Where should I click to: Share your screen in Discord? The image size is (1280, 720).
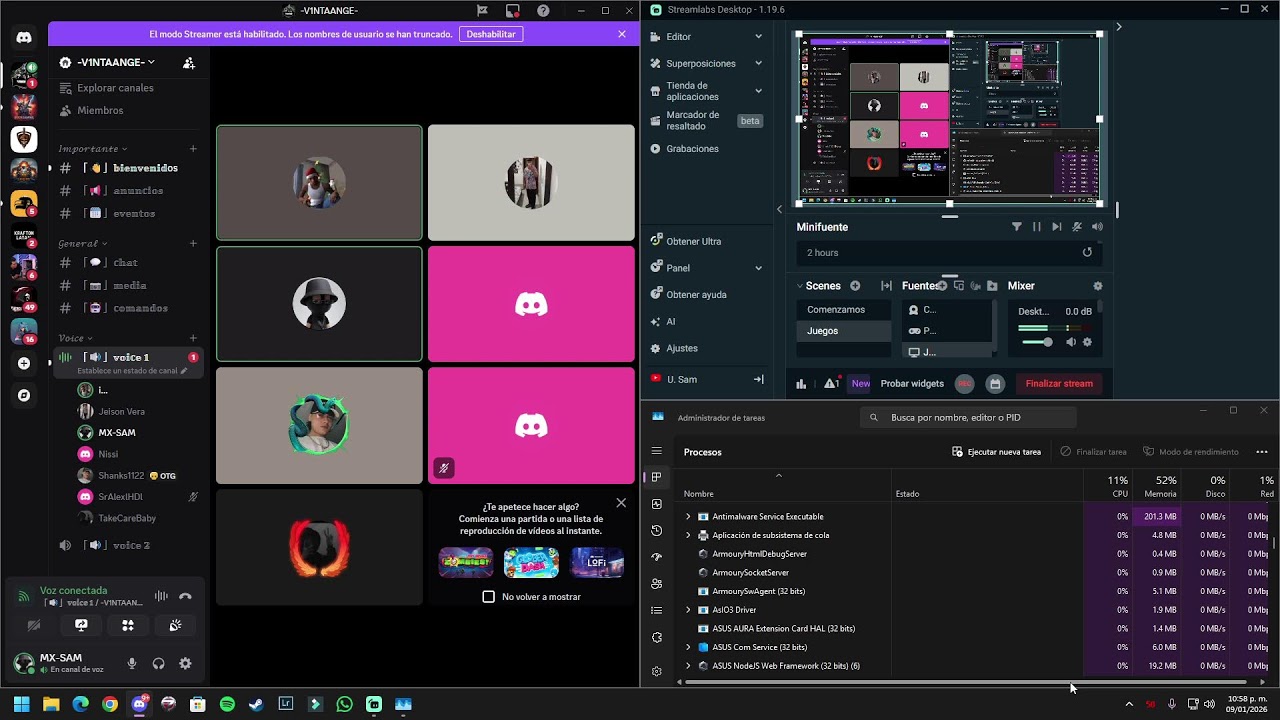point(81,625)
